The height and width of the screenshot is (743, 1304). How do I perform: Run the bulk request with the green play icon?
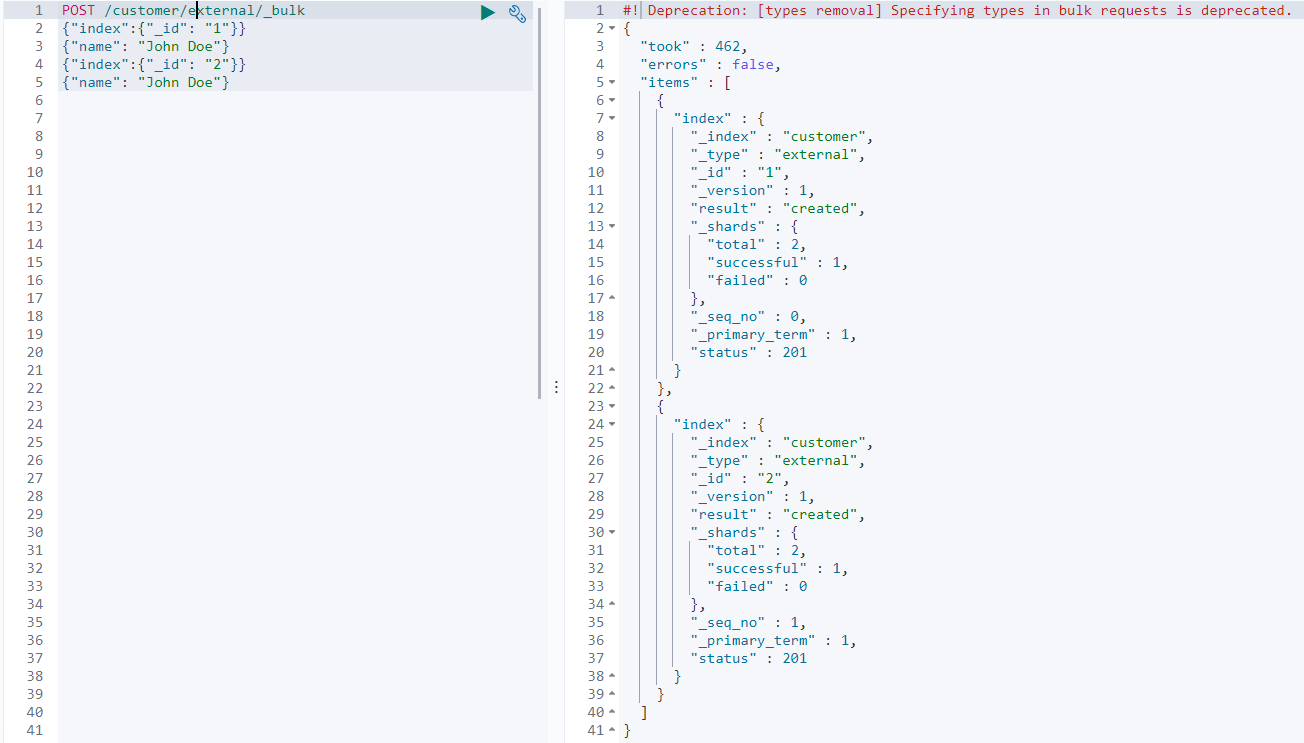click(487, 12)
